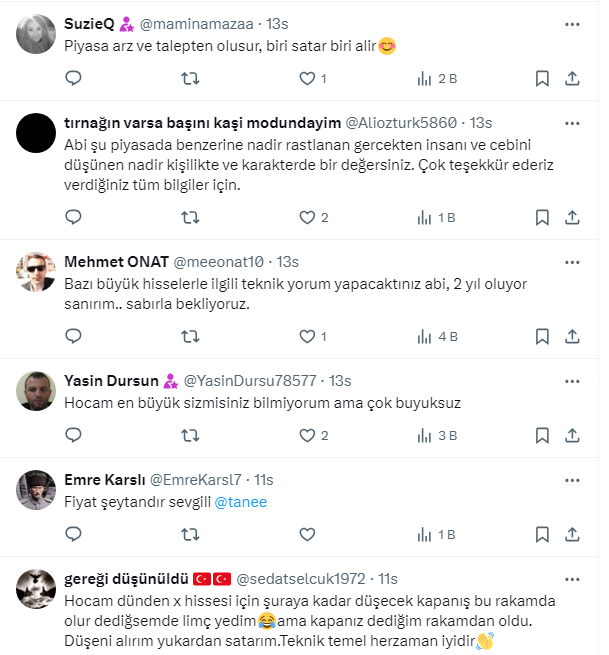Click Yasin Dursun's profile avatar

tap(36, 390)
